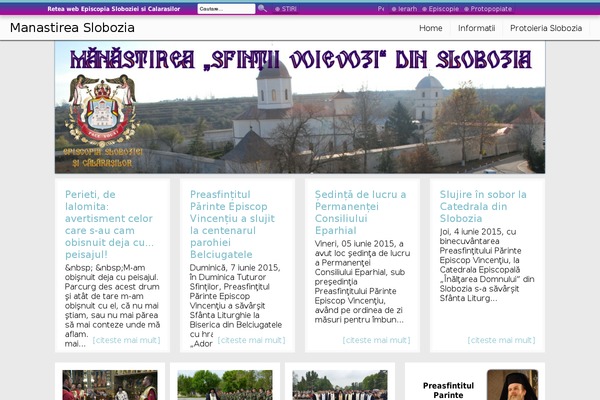Click 'citeste mai mult' under Belciugatele article

coord(251,340)
